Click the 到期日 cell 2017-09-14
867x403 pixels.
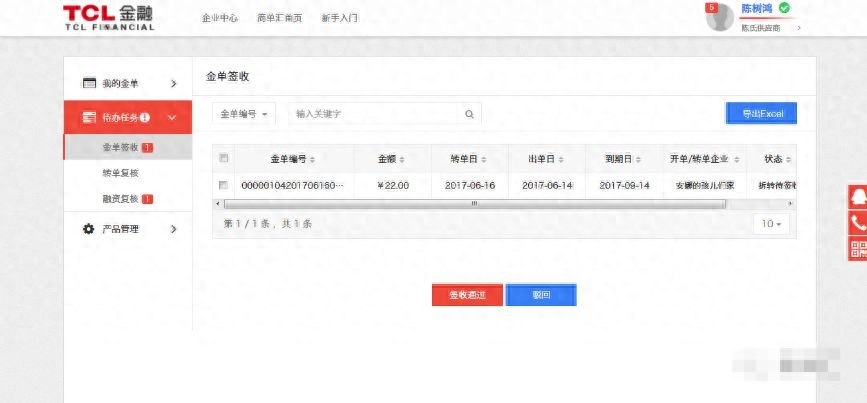click(624, 186)
